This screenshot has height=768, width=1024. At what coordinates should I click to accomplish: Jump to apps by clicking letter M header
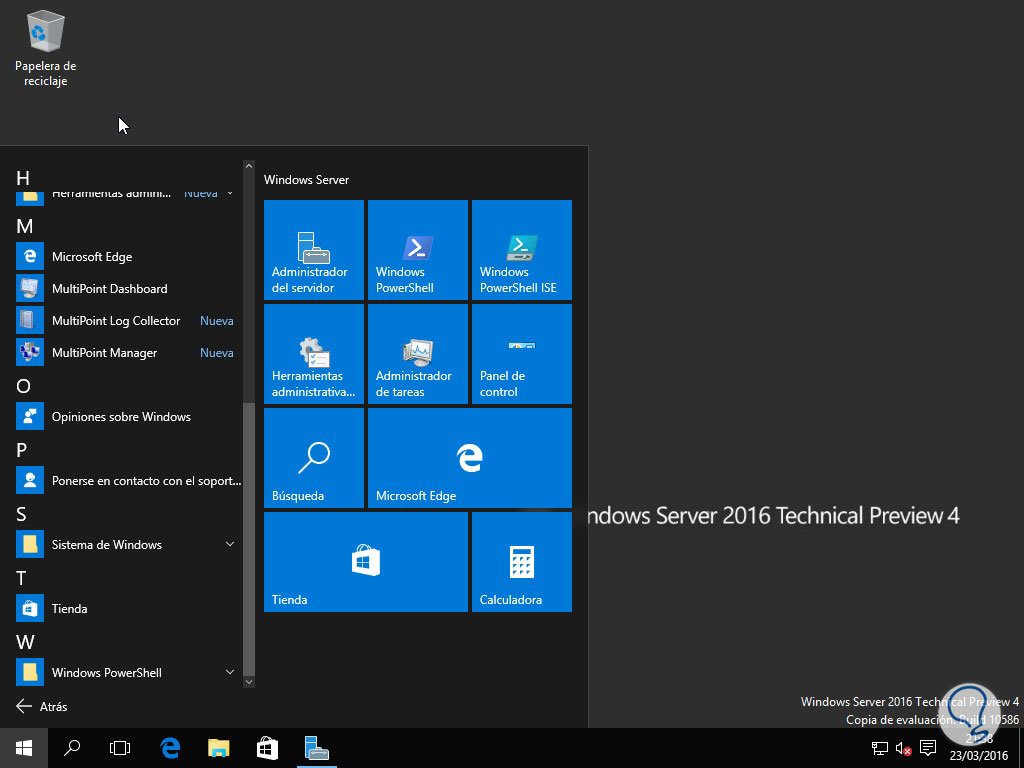[25, 226]
